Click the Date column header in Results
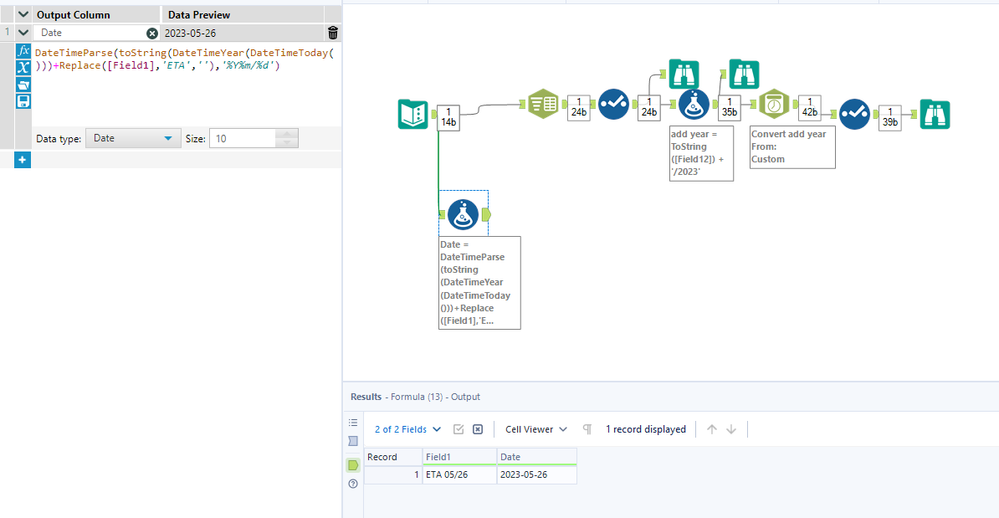Screen dimensions: 999x518 pyautogui.click(x=537, y=457)
